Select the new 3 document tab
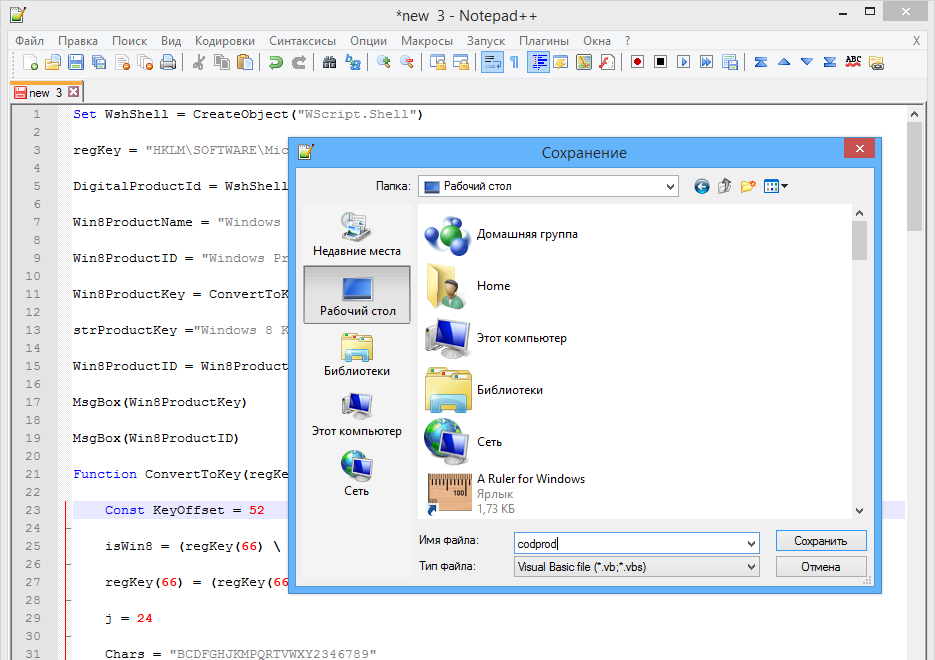Screen dimensions: 935x660 45,92
